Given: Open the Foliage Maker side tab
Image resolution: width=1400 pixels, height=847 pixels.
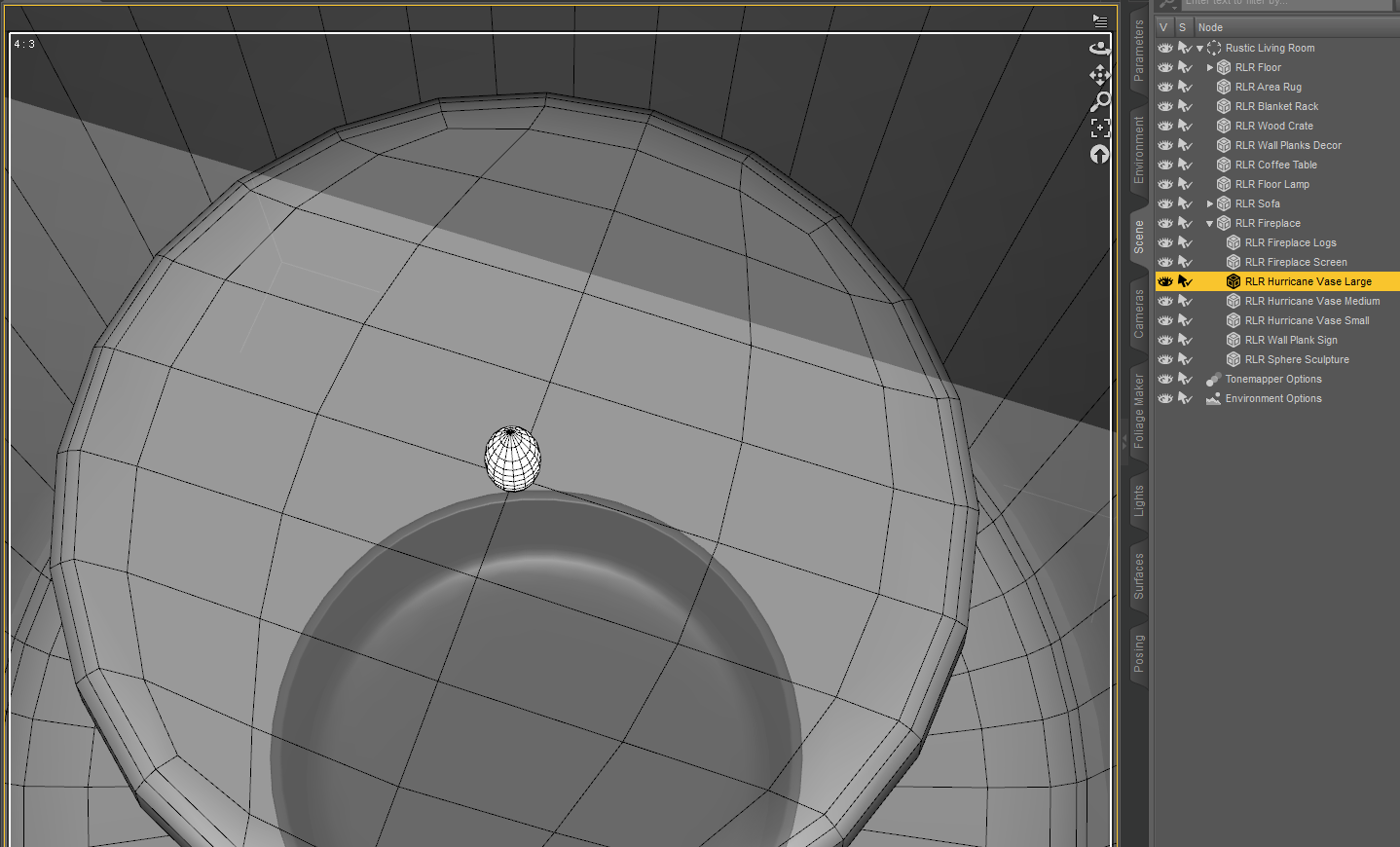Looking at the screenshot, I should coord(1138,411).
